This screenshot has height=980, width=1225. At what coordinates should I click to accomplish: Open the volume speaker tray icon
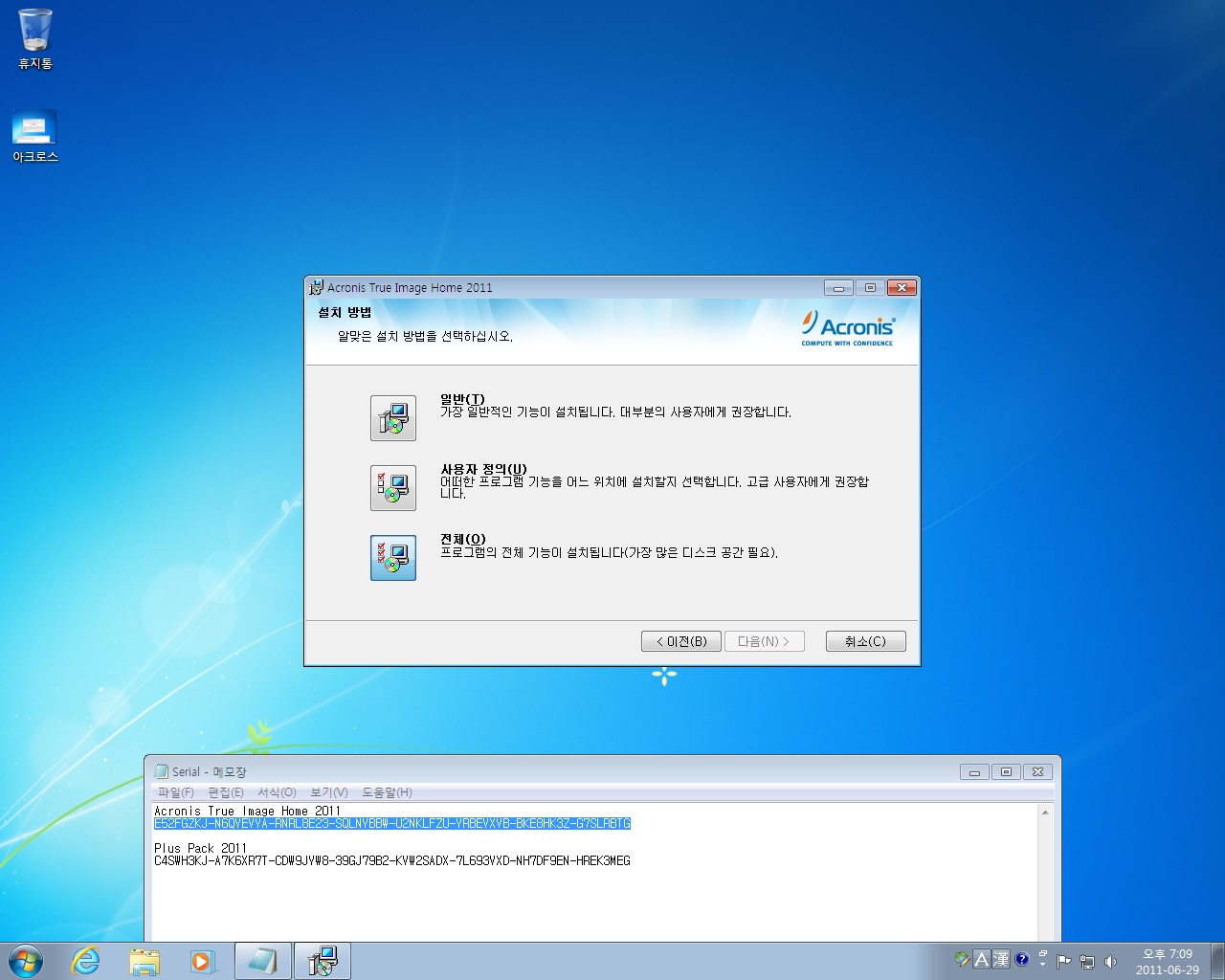click(x=1110, y=962)
